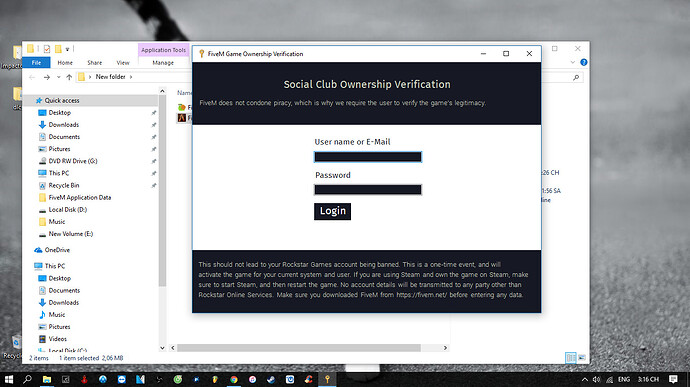Click the volume speaker icon in tray
Screen dimensions: 690x387
tap(596, 379)
